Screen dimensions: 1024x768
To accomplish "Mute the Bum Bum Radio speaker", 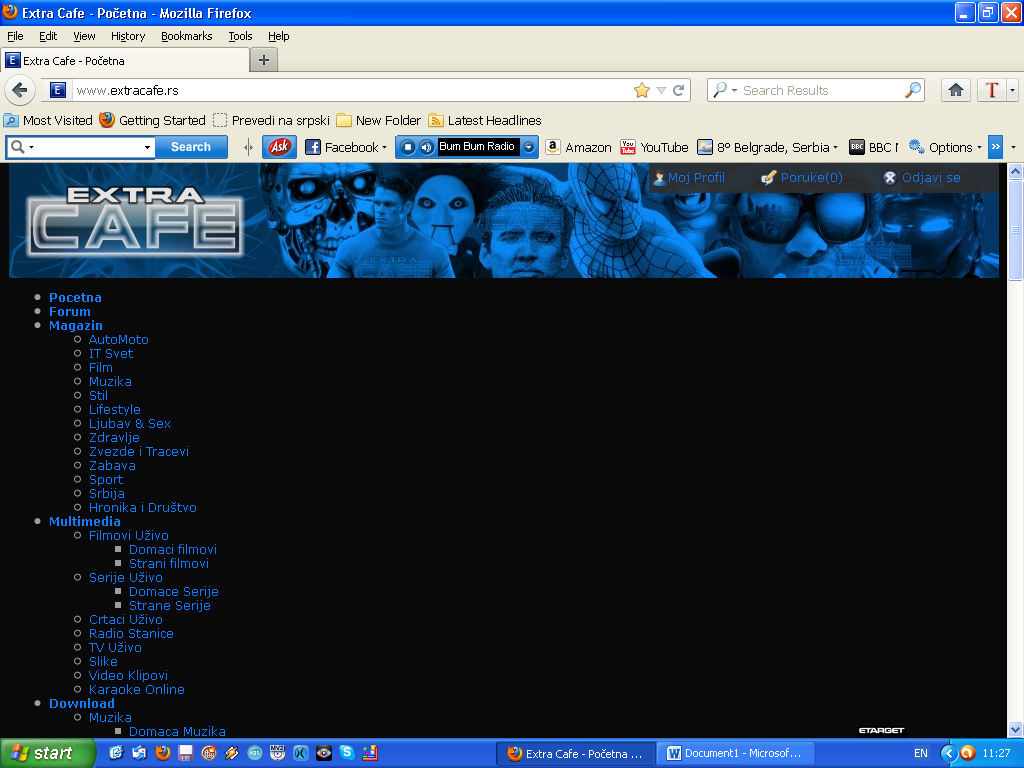I will point(426,147).
